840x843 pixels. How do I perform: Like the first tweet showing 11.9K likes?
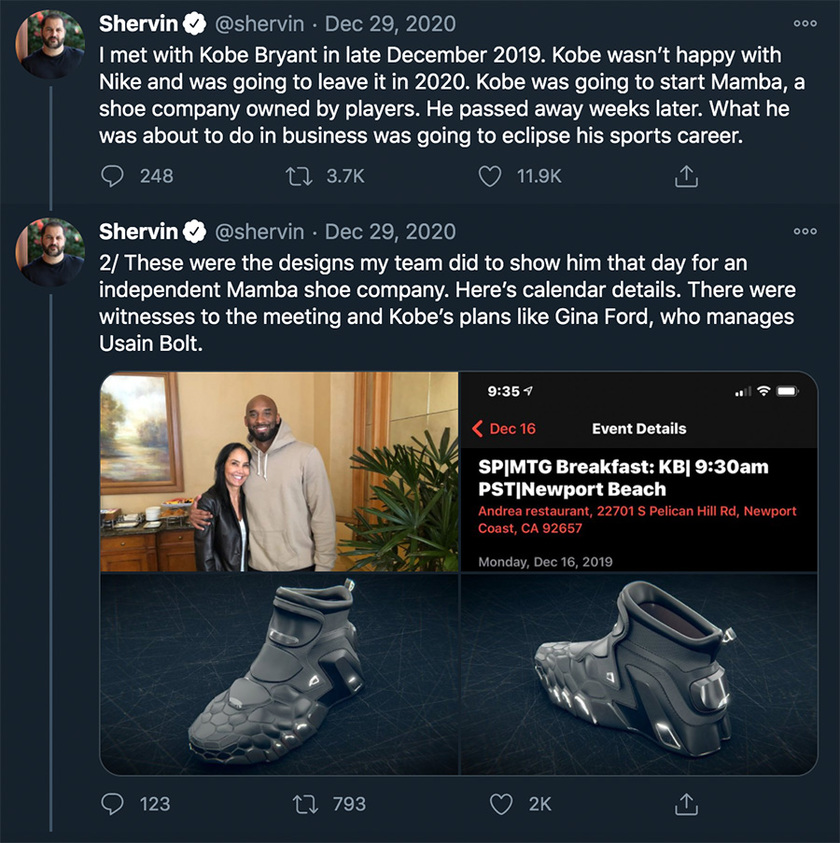point(489,176)
